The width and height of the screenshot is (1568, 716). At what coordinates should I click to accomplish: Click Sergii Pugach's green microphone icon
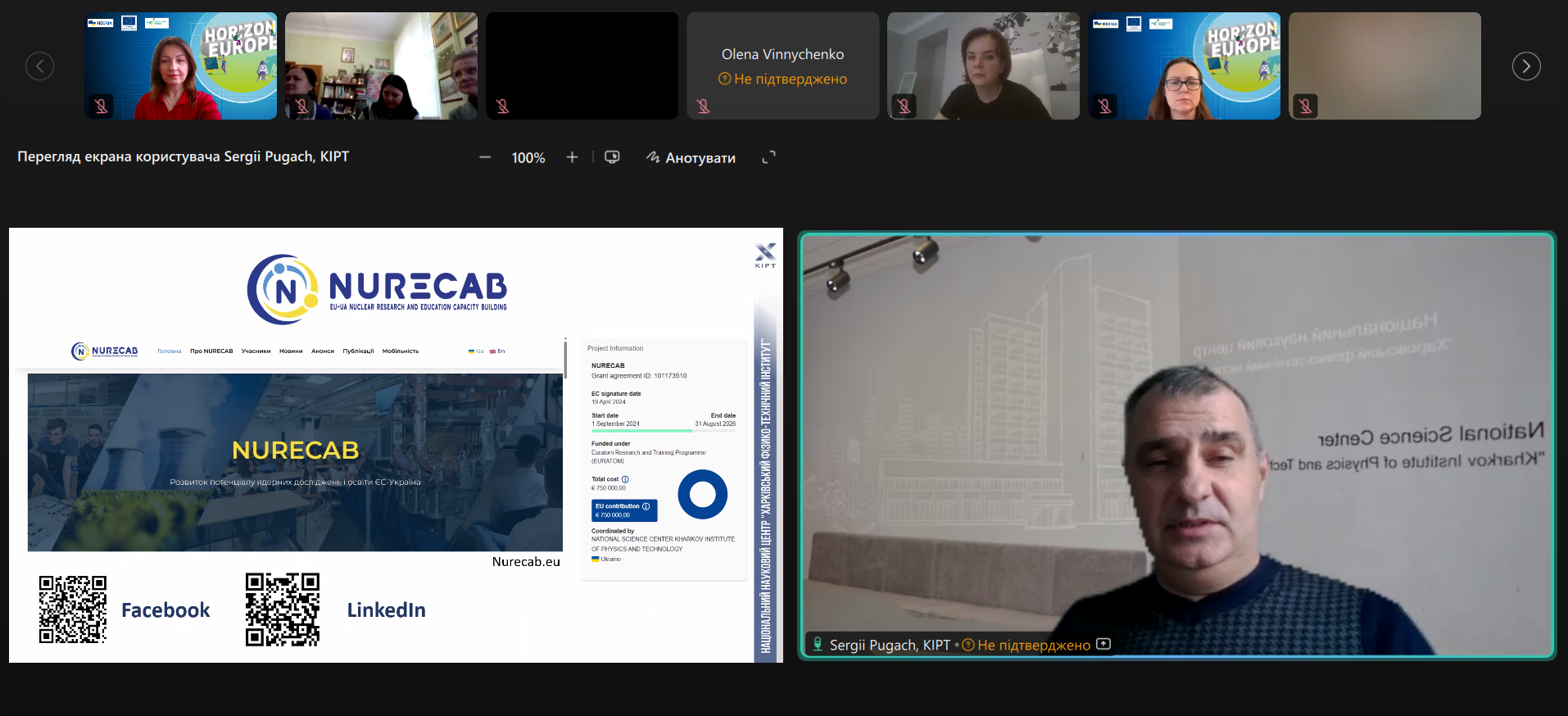tap(817, 645)
